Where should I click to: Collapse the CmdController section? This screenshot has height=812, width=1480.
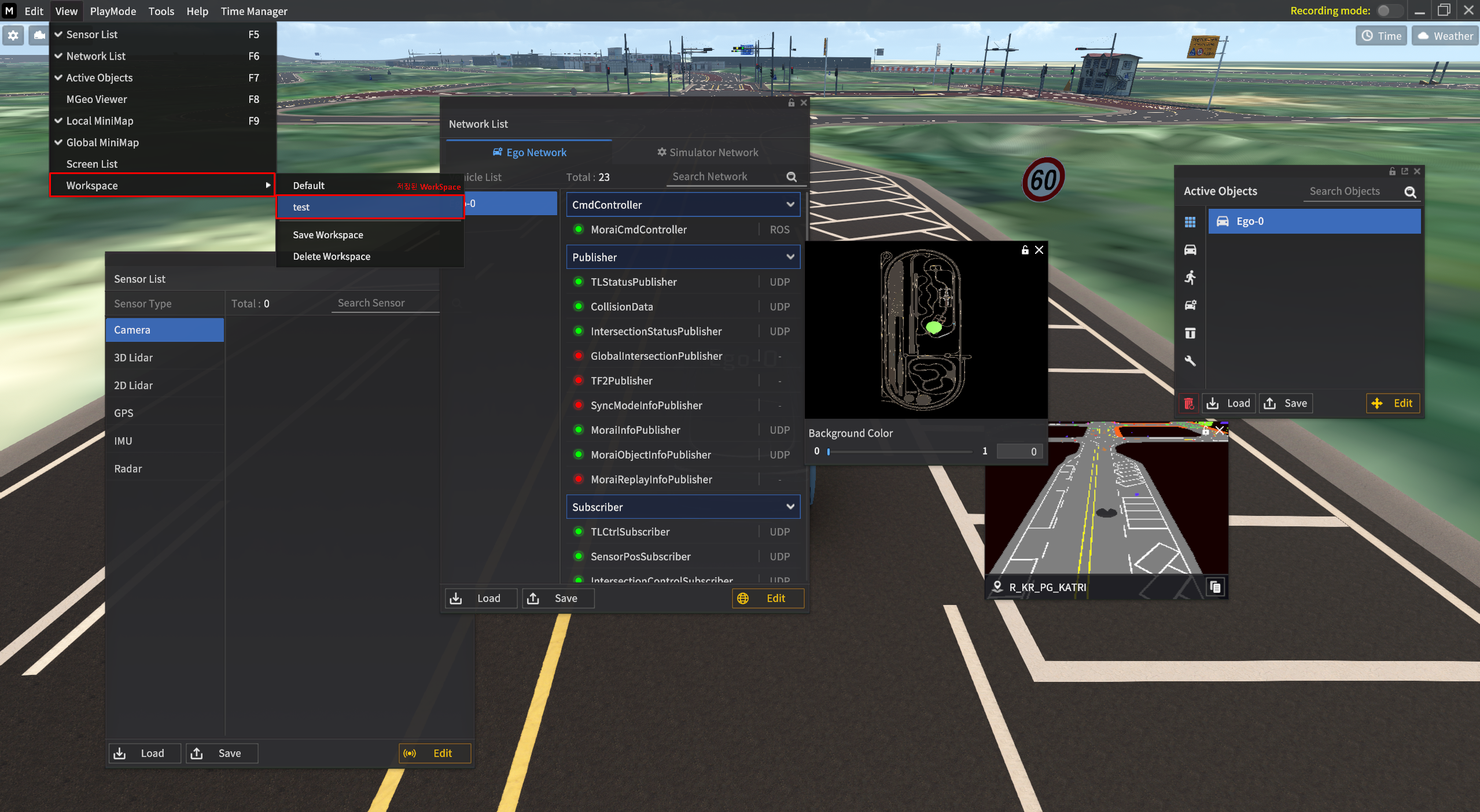click(x=790, y=205)
